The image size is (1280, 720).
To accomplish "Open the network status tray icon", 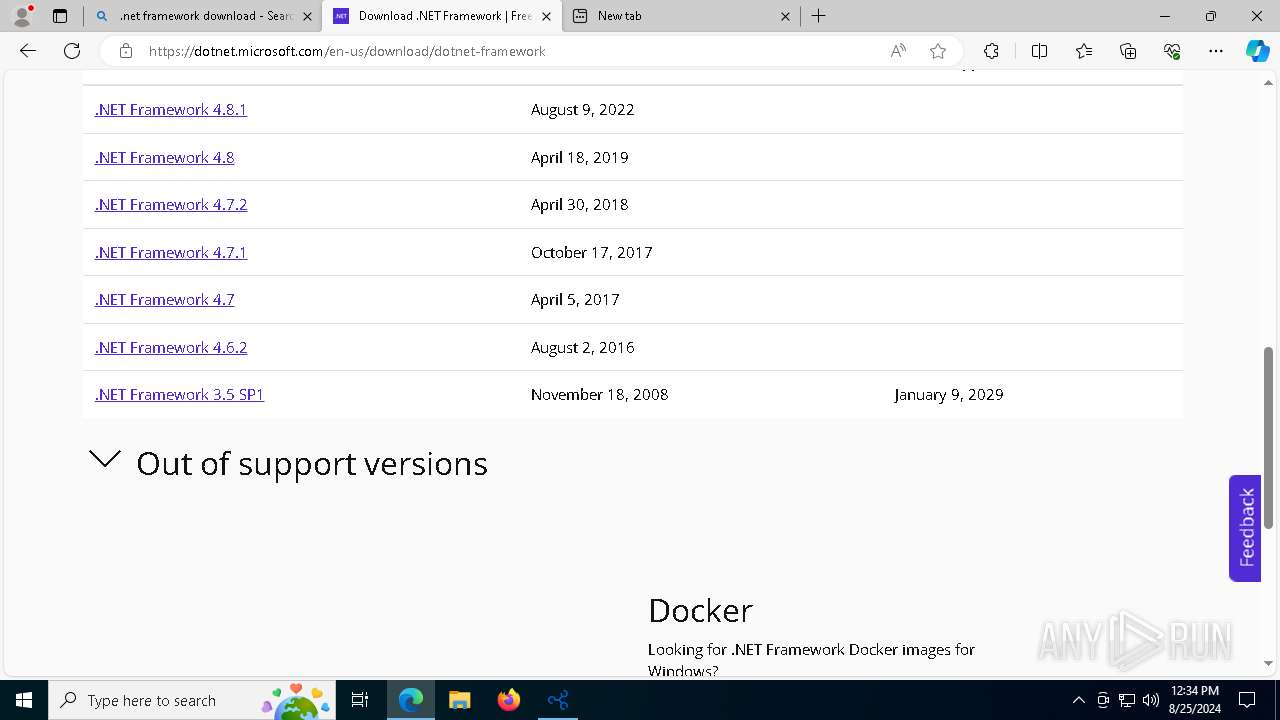I will [1127, 700].
